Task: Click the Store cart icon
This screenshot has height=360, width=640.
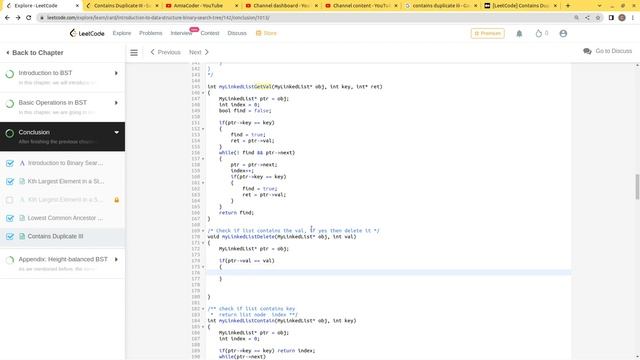Action: (258, 33)
